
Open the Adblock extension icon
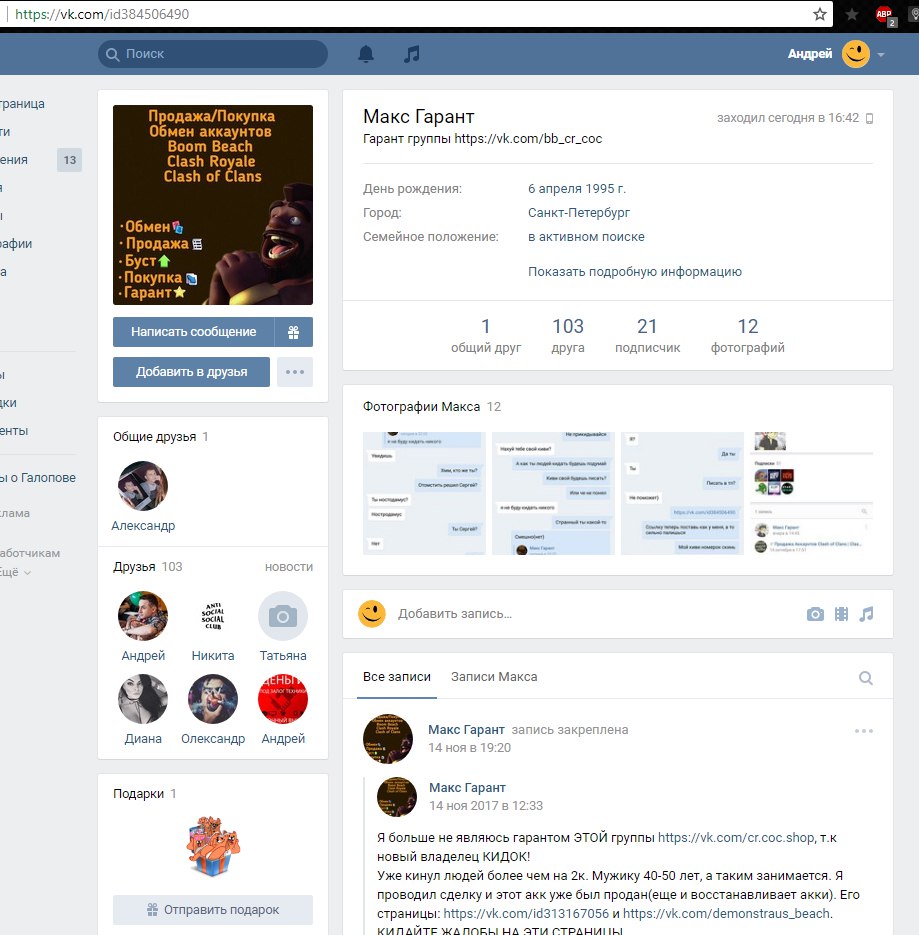(884, 14)
